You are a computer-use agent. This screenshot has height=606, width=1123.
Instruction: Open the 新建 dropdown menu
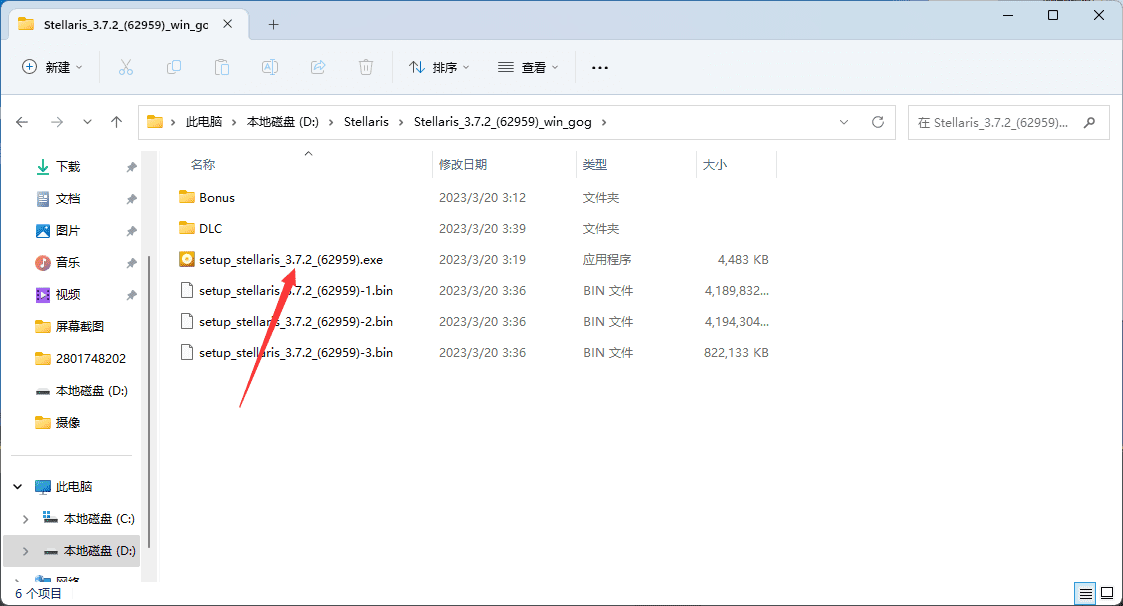pyautogui.click(x=52, y=67)
